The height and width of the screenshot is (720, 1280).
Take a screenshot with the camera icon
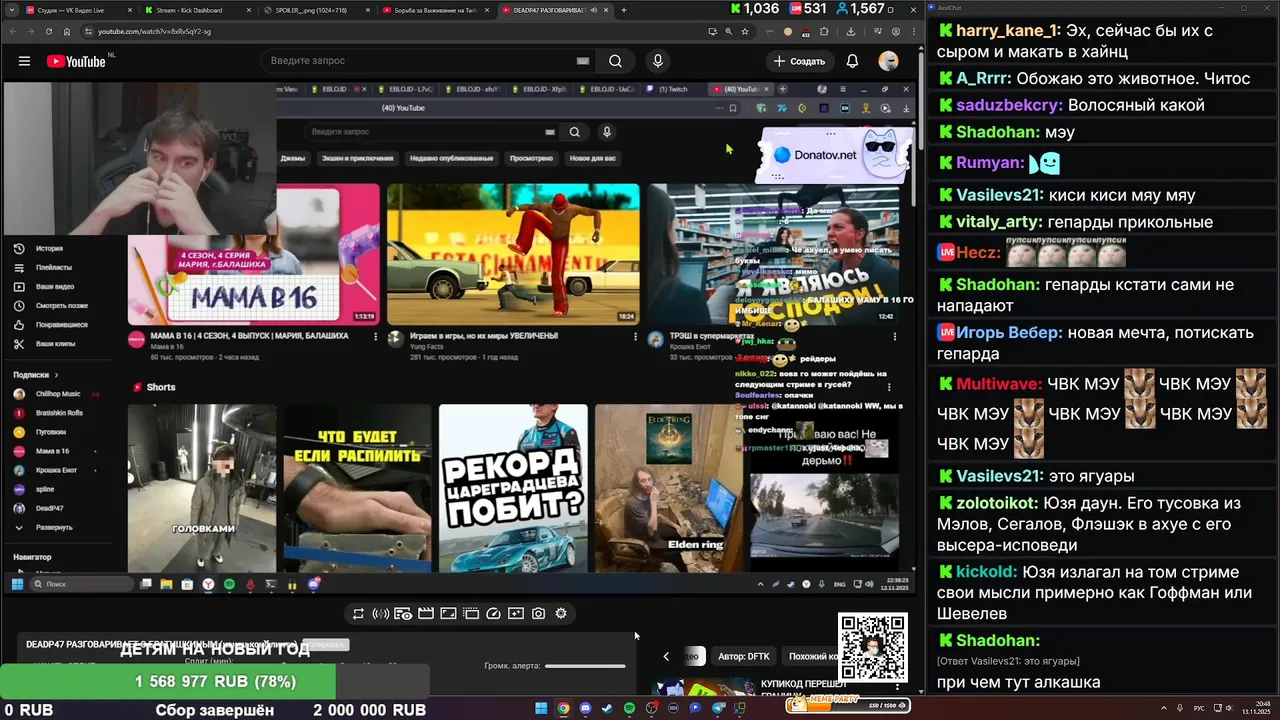pos(538,614)
